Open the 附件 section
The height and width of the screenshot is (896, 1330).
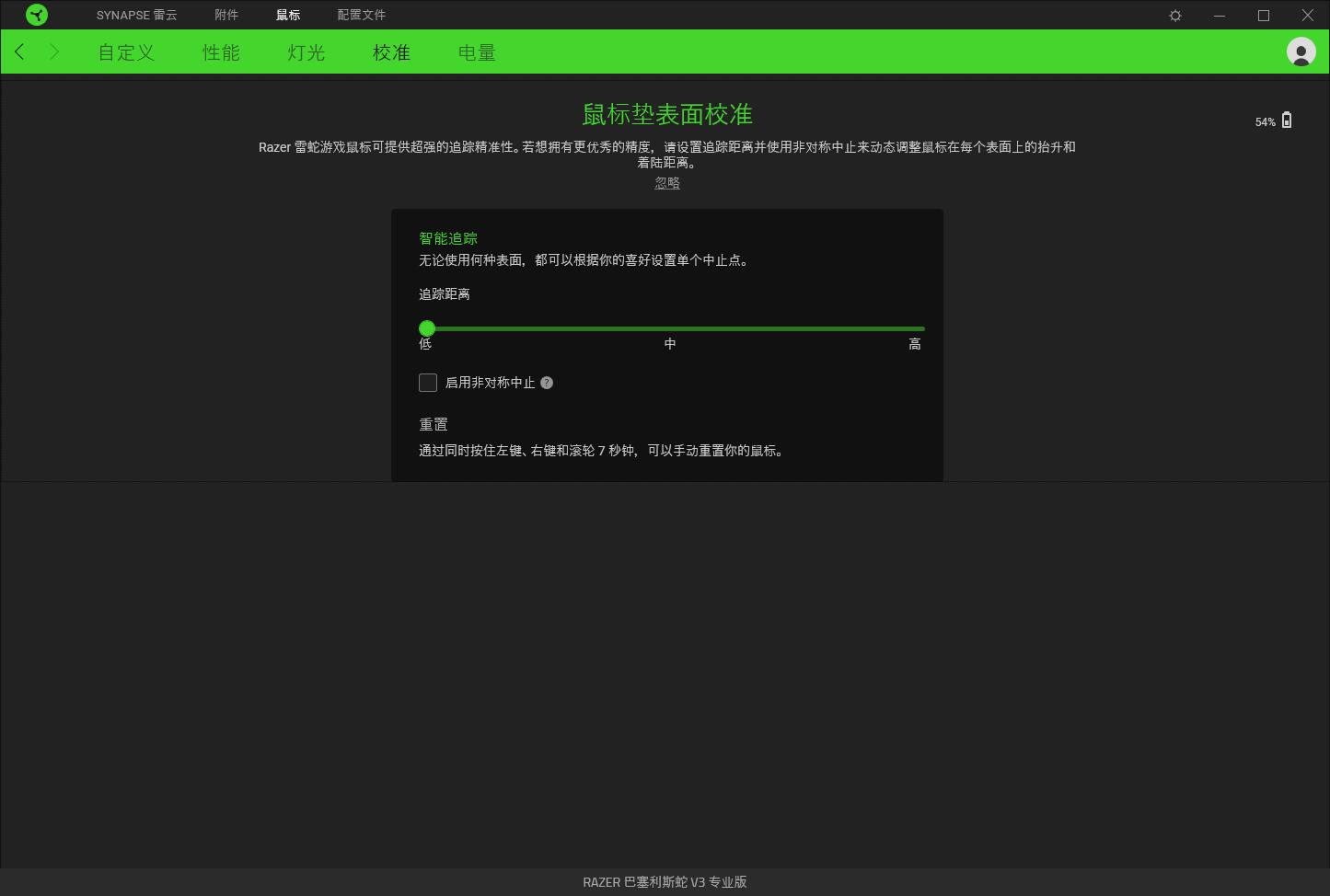point(226,15)
